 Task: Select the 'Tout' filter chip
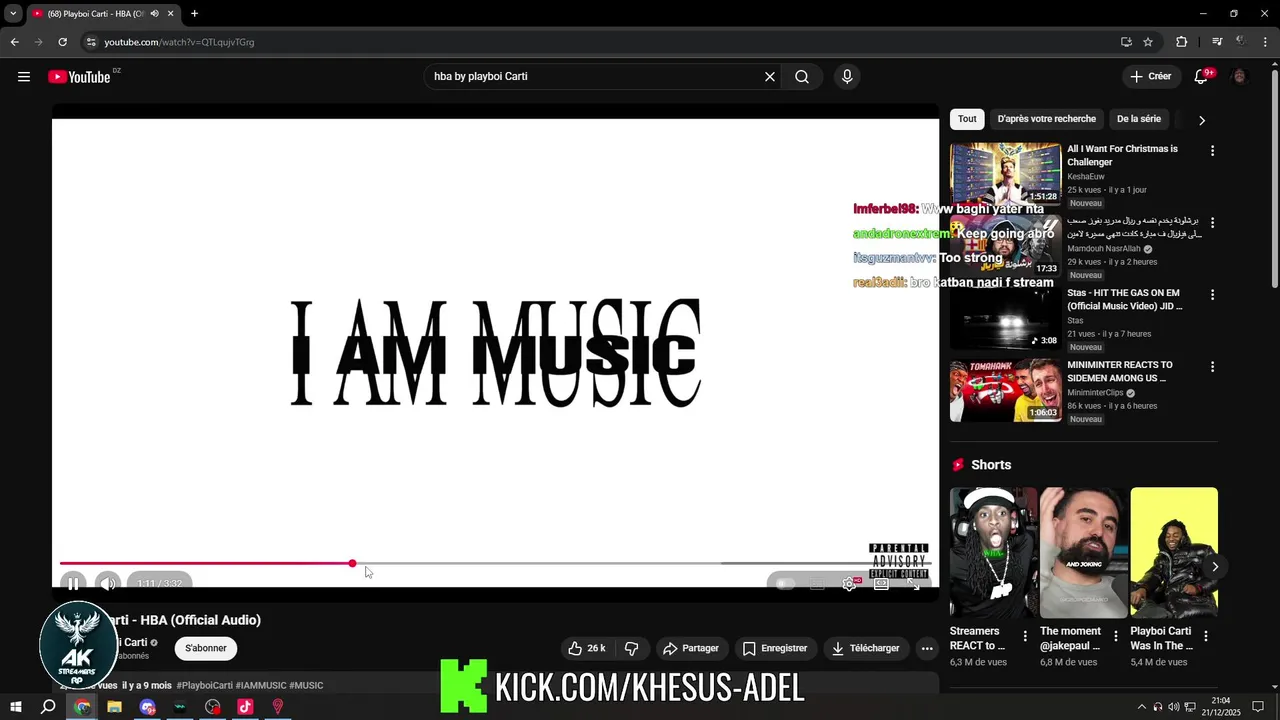click(967, 119)
